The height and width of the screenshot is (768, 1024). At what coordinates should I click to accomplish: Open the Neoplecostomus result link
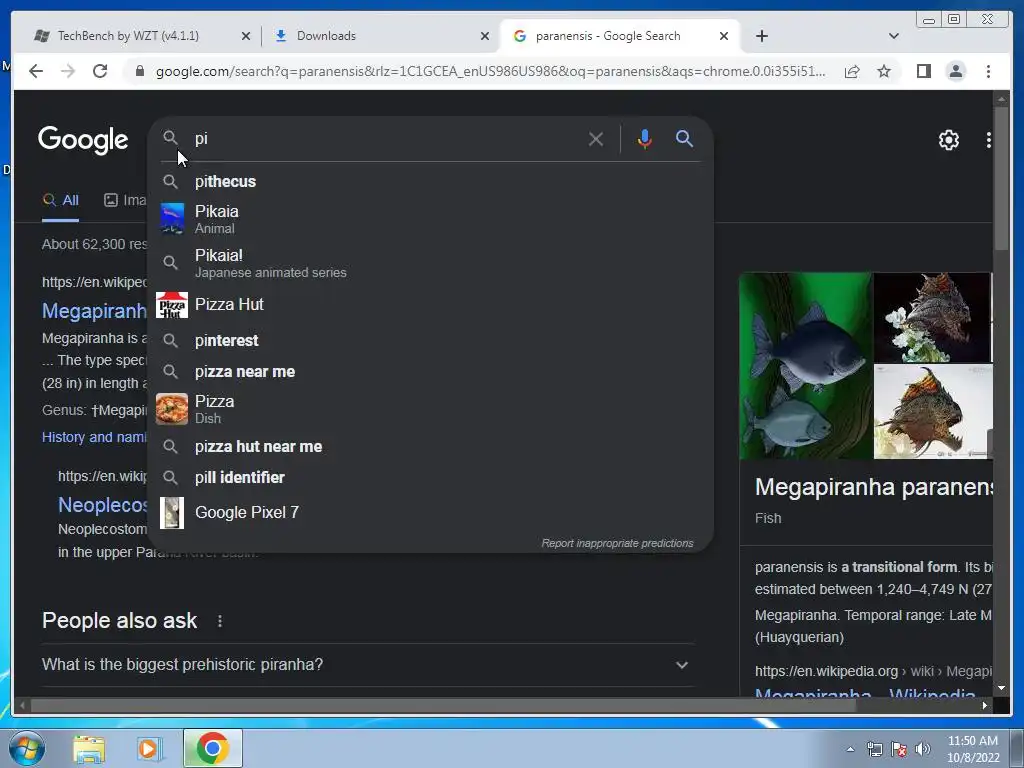[x=103, y=505]
